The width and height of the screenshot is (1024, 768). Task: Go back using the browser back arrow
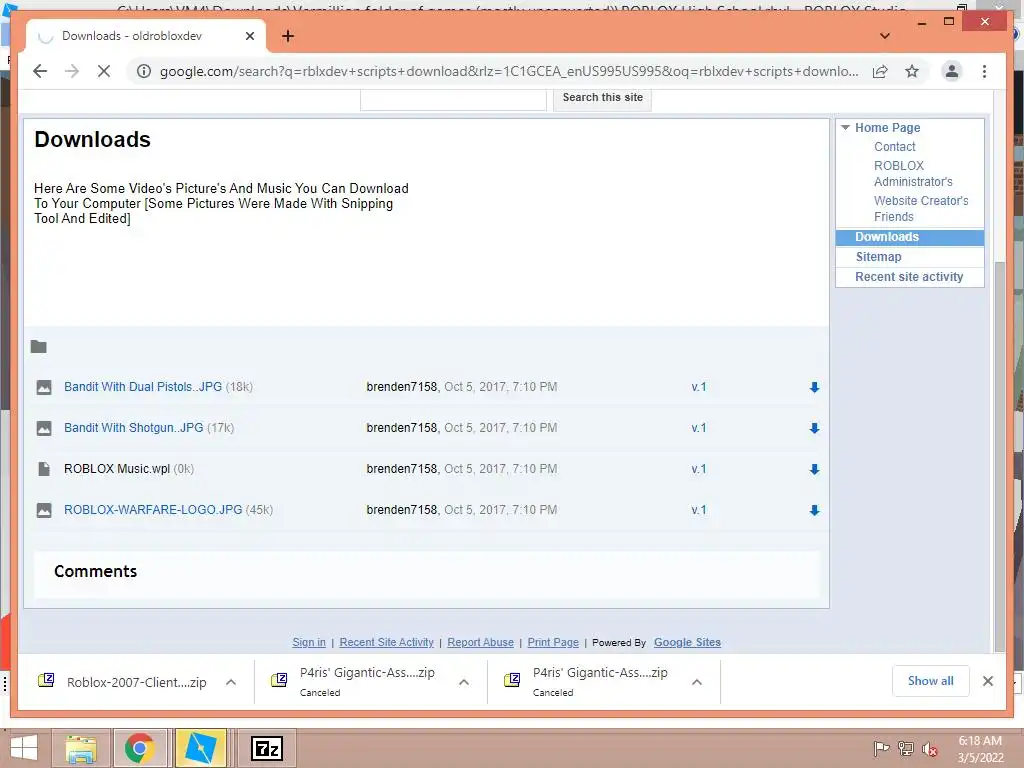tap(40, 71)
